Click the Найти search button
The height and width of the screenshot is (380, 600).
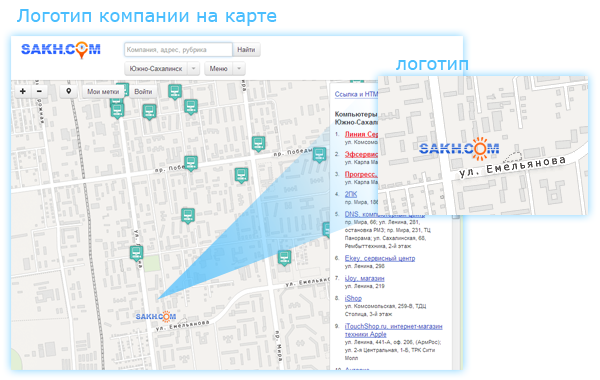[246, 50]
